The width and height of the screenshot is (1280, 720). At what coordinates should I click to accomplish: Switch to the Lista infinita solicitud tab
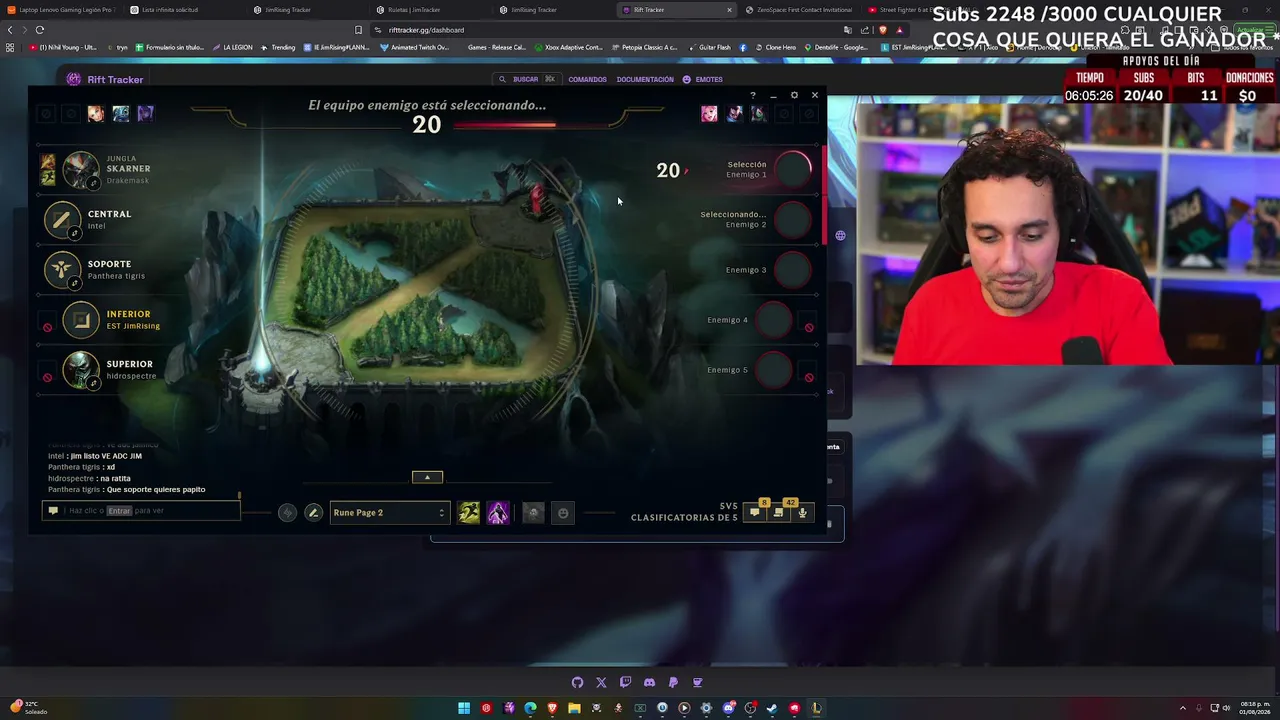(185, 10)
